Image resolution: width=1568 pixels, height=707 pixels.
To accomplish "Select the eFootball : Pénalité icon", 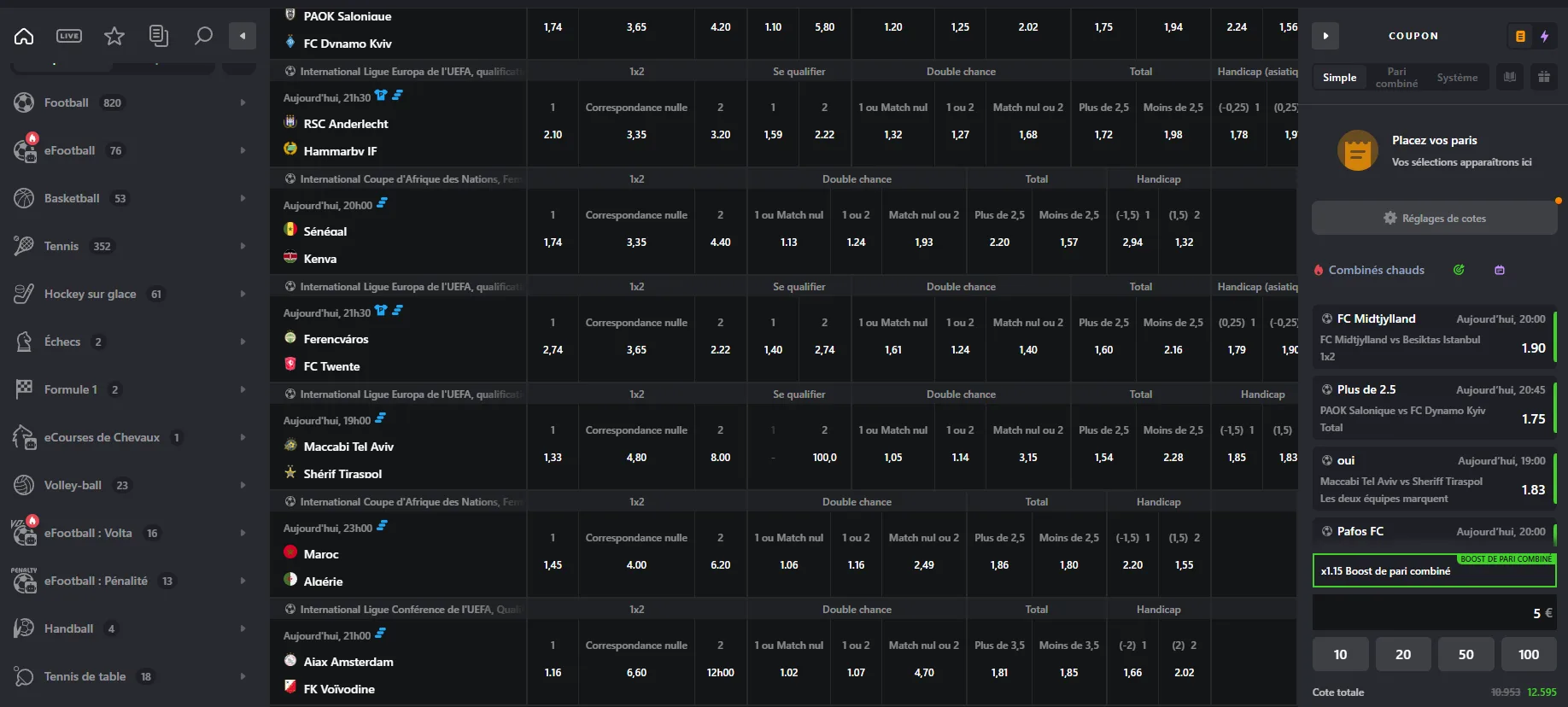I will click(24, 581).
